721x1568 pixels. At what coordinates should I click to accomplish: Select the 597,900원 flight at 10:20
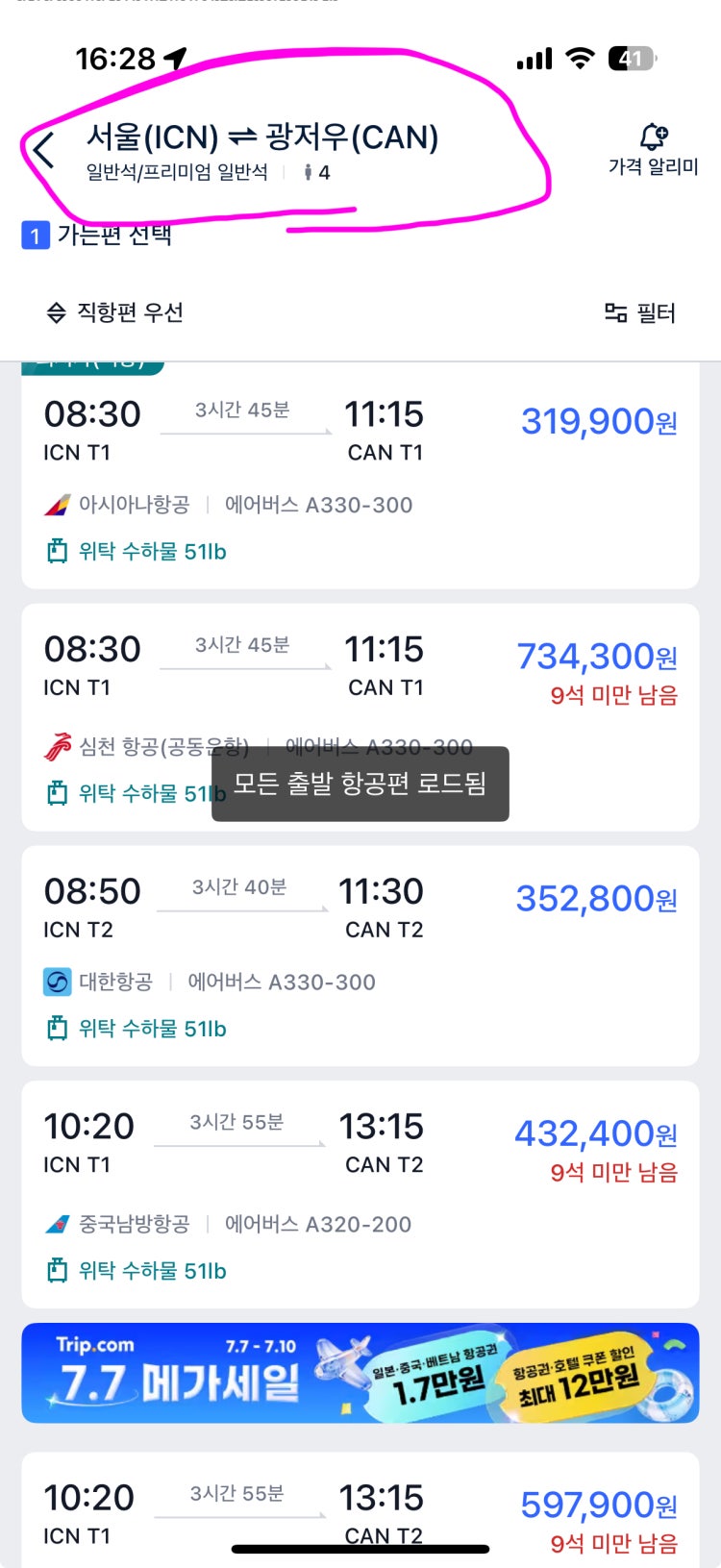point(360,1509)
